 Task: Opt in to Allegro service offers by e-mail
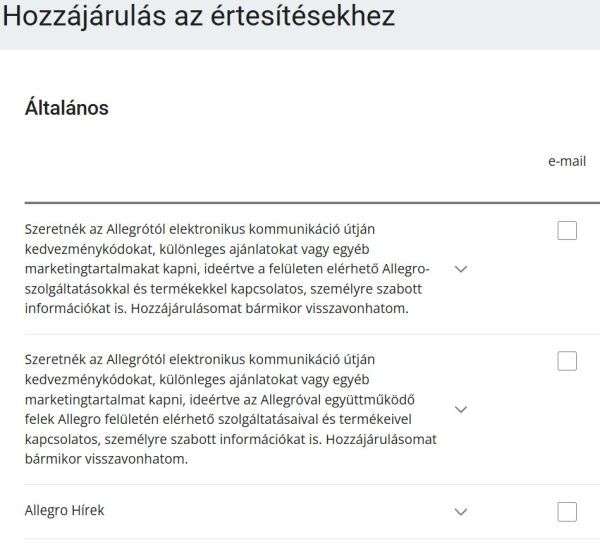pos(567,231)
